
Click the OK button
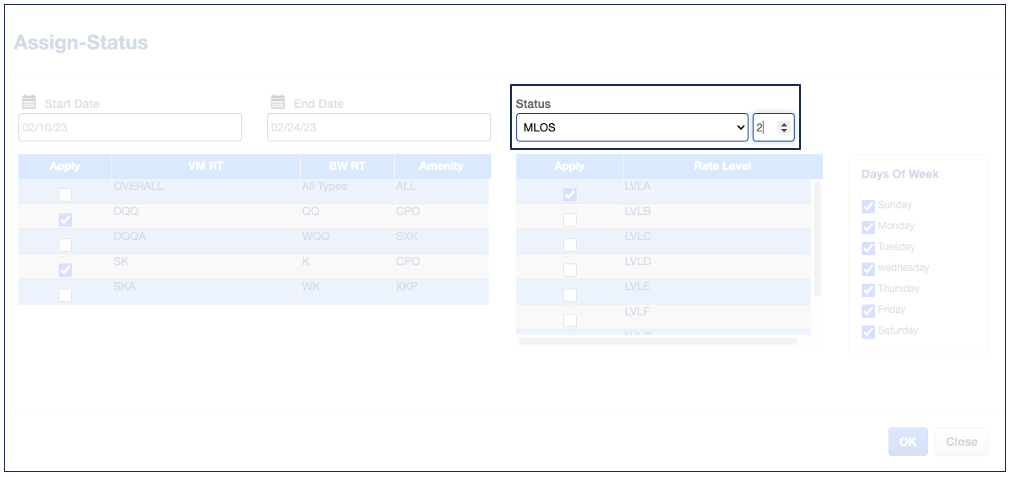click(x=907, y=442)
